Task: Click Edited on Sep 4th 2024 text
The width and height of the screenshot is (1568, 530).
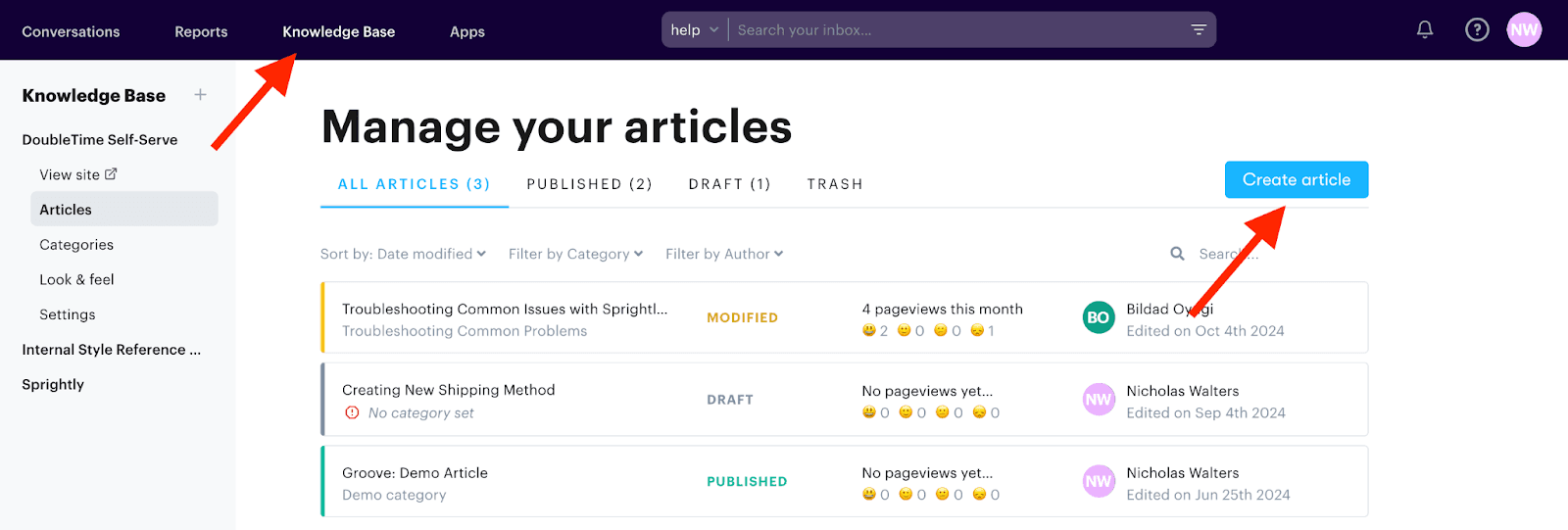Action: [1205, 412]
